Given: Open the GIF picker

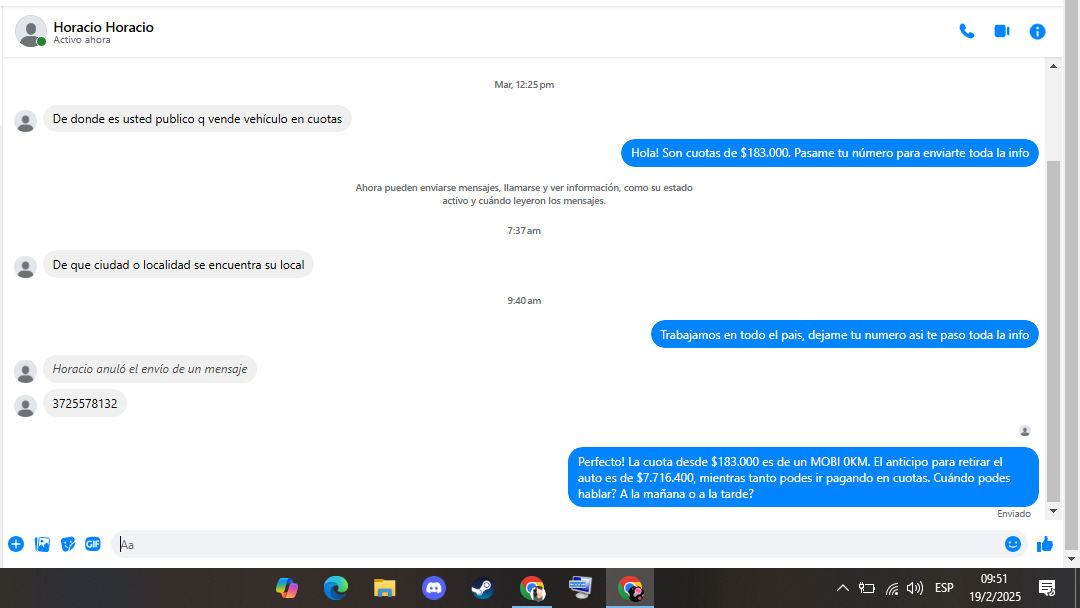Looking at the screenshot, I should pyautogui.click(x=93, y=544).
